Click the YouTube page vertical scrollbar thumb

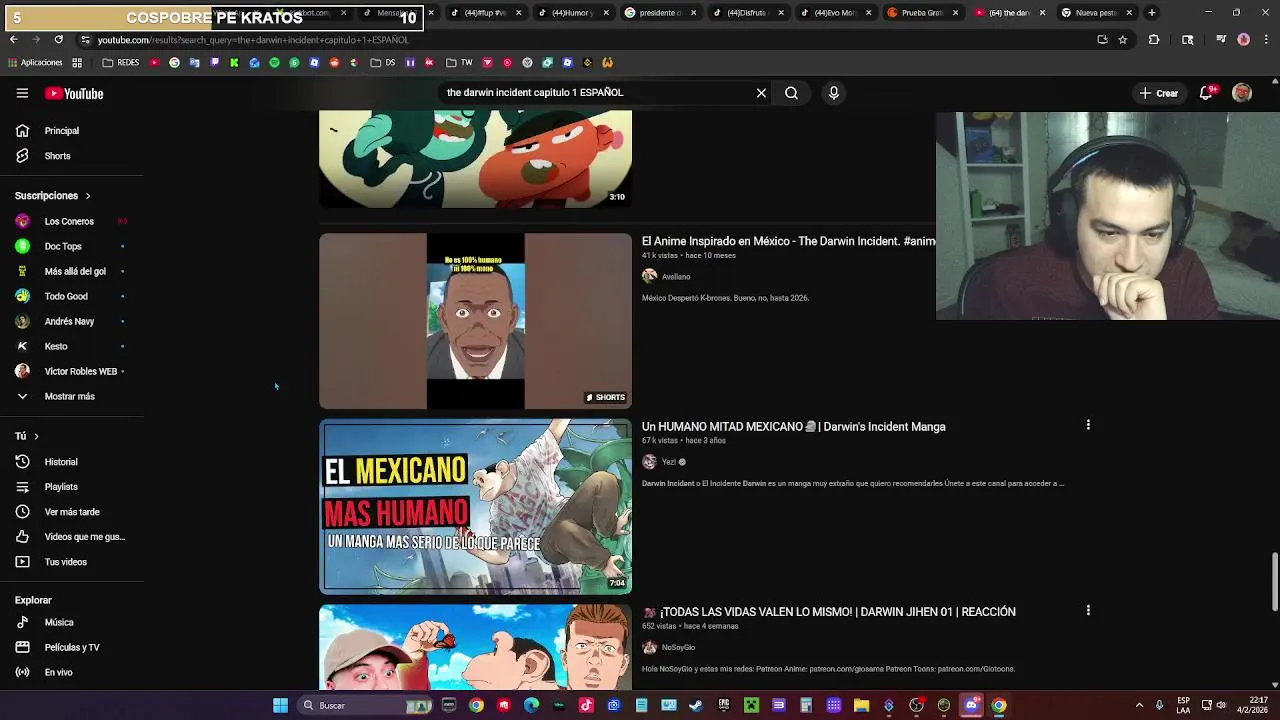[1274, 580]
